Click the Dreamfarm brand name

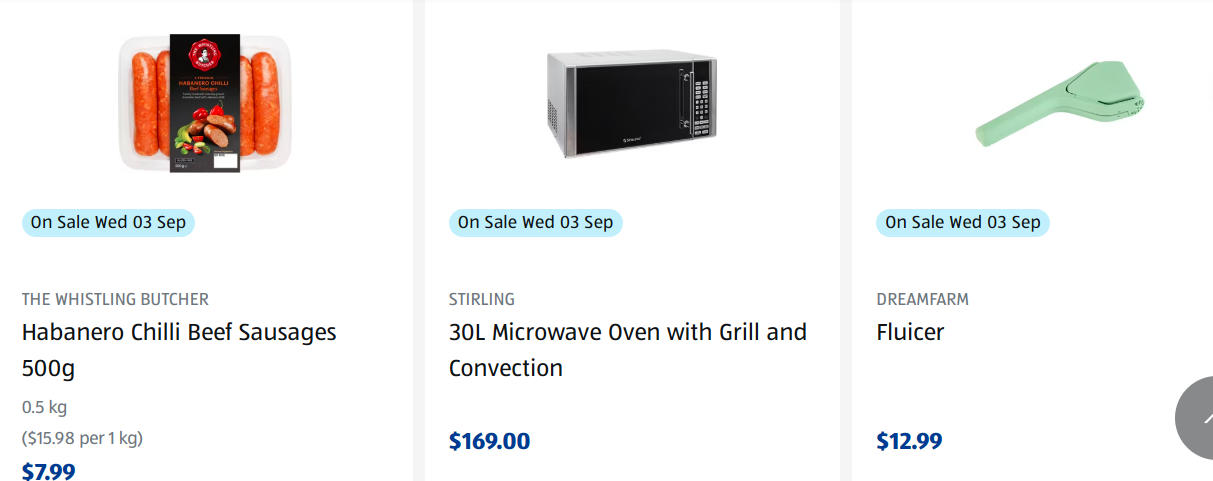coord(922,299)
